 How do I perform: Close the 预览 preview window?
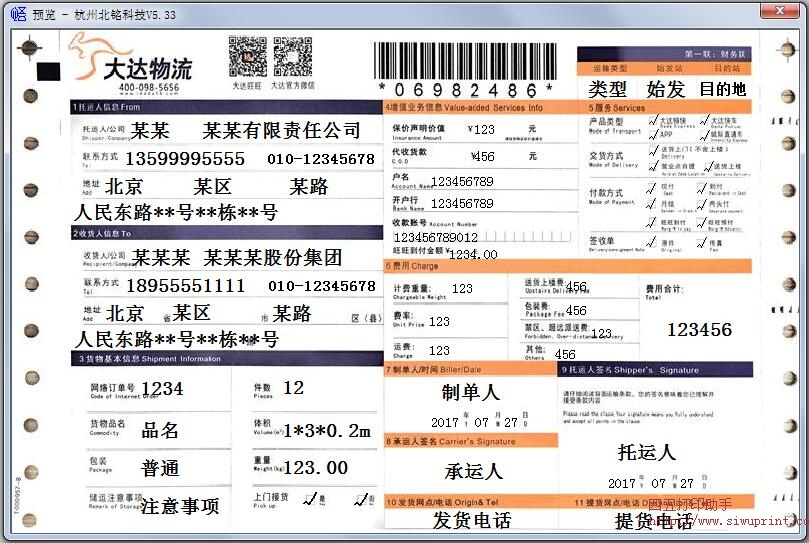[x=780, y=10]
